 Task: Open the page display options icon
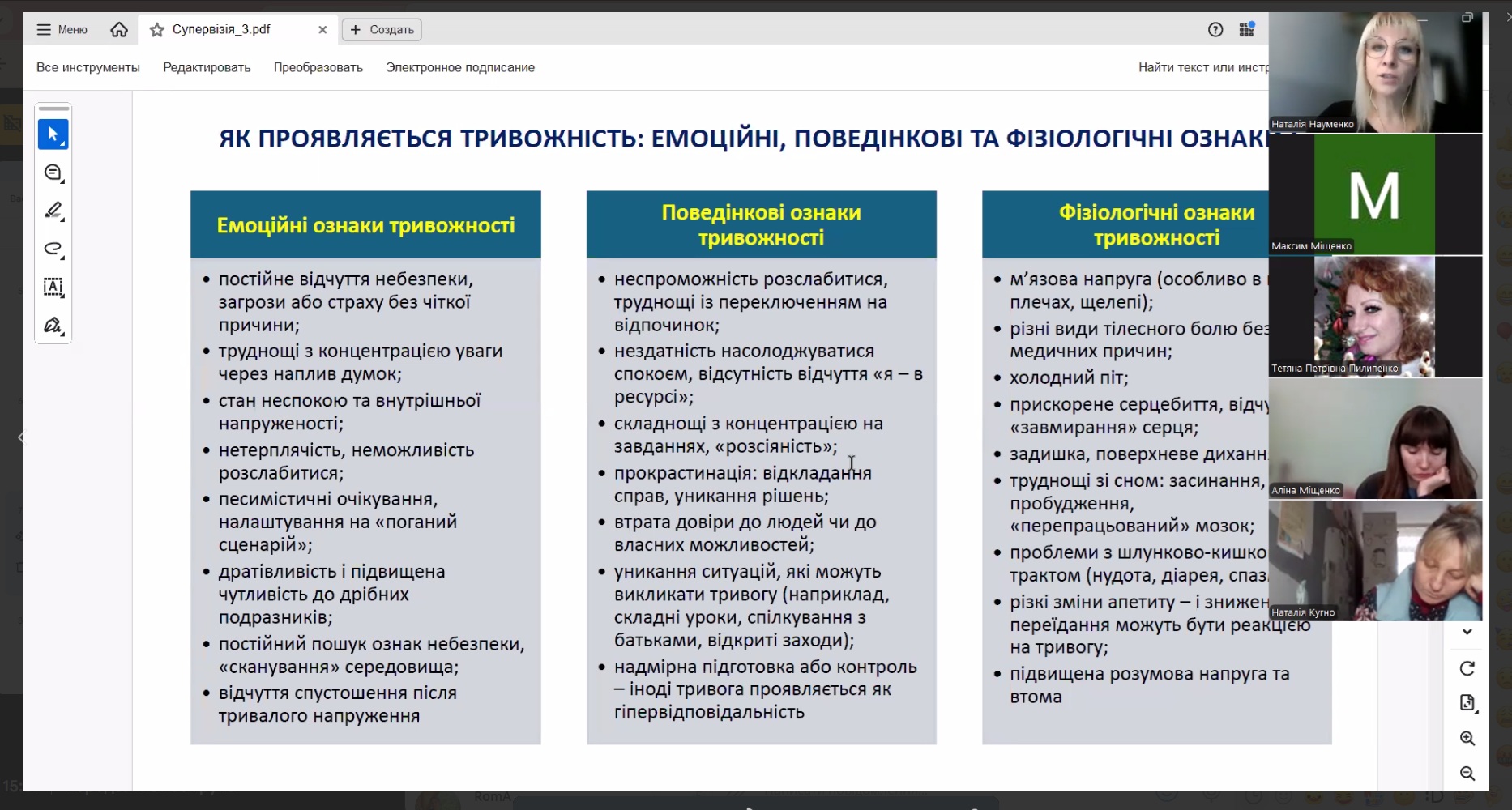[x=1467, y=703]
